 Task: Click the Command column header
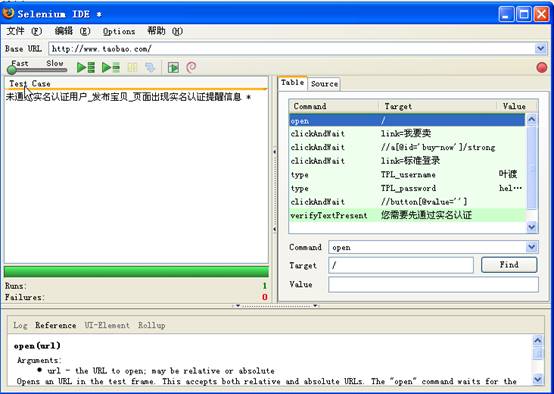tap(334, 106)
